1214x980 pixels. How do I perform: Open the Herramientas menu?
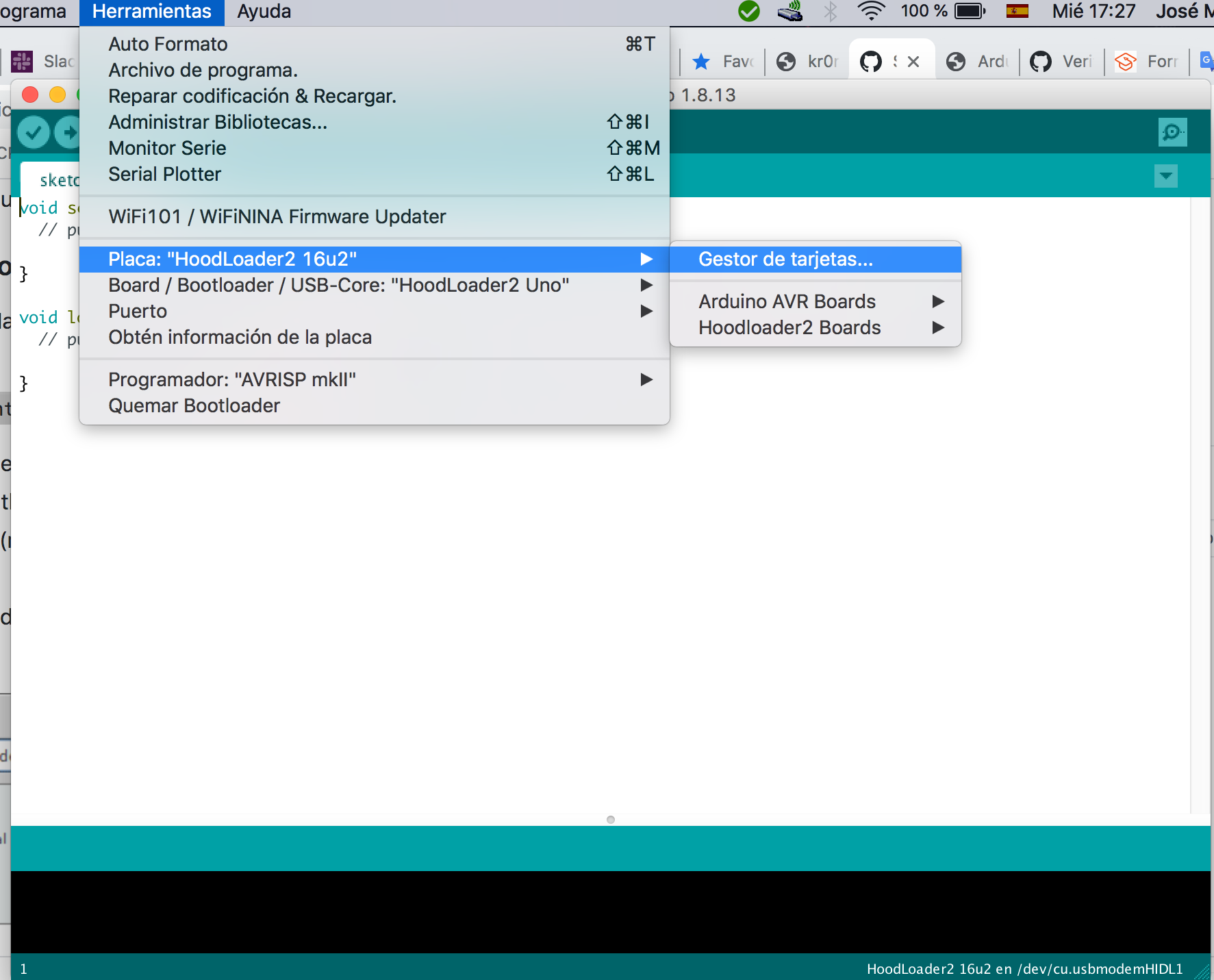[x=152, y=12]
